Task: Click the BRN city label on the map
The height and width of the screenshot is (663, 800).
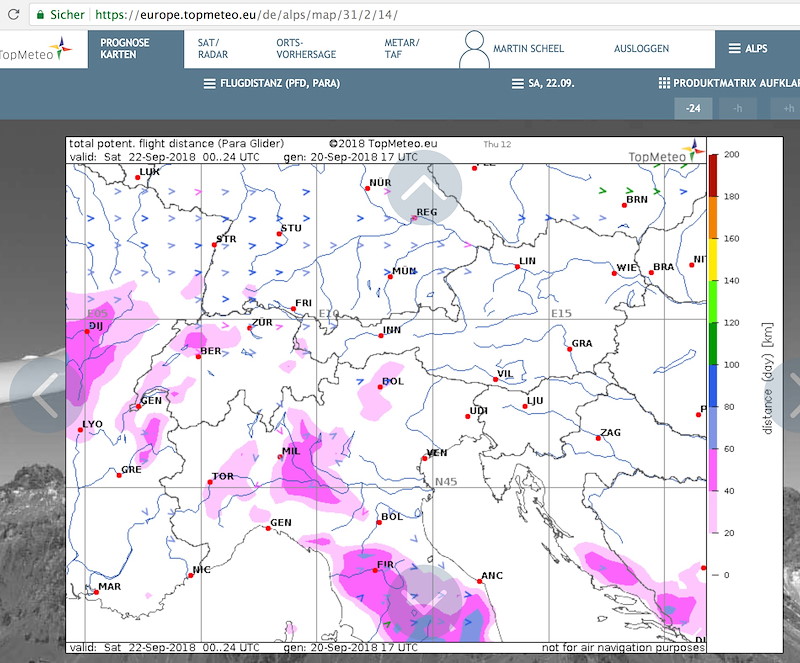Action: 637,200
